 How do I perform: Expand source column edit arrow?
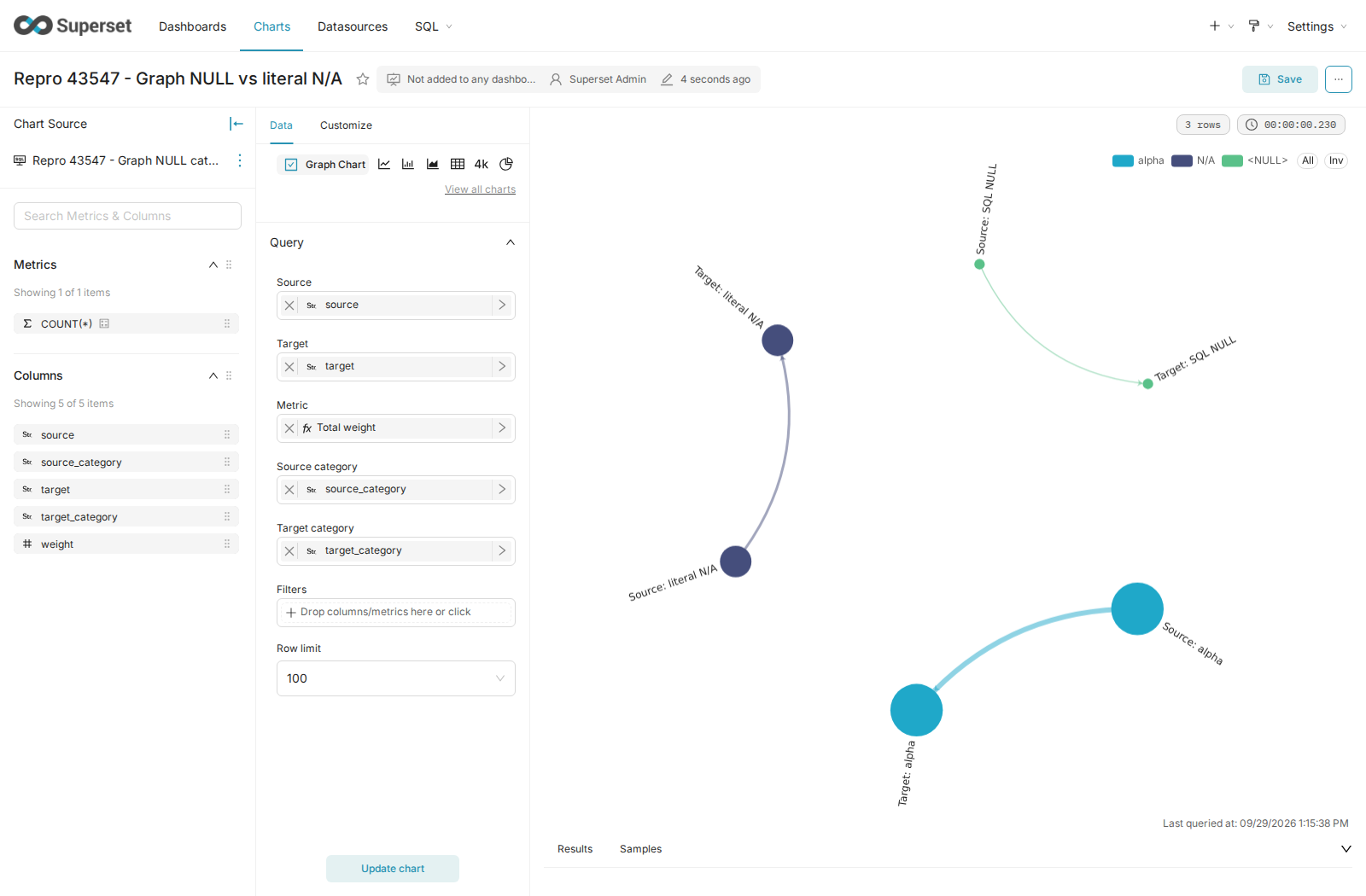(502, 305)
